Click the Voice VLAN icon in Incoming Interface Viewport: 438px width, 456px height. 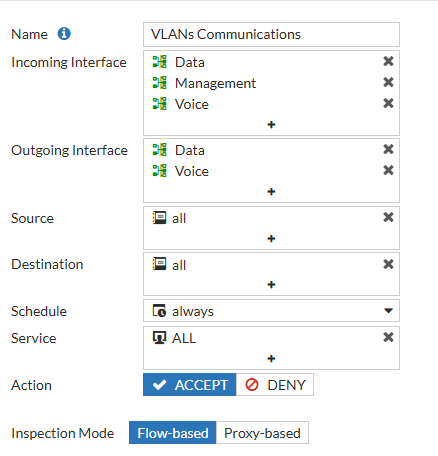tap(159, 104)
